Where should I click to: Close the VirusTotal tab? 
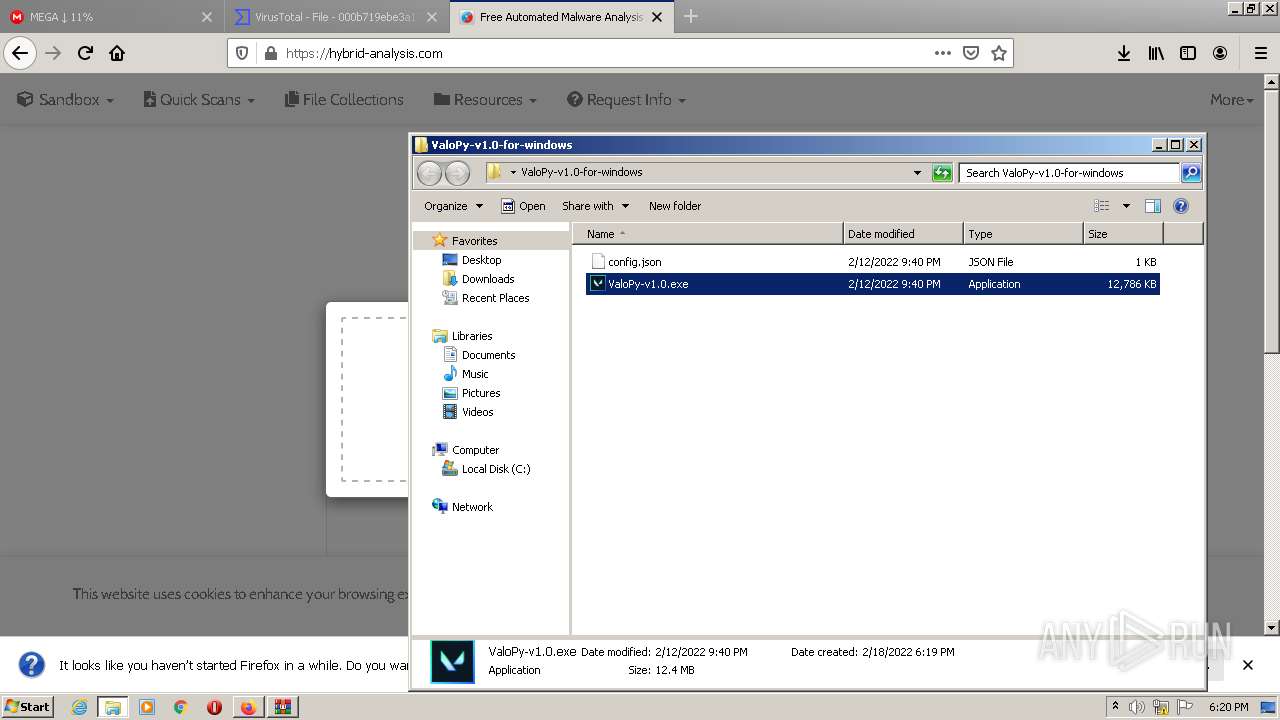point(431,17)
